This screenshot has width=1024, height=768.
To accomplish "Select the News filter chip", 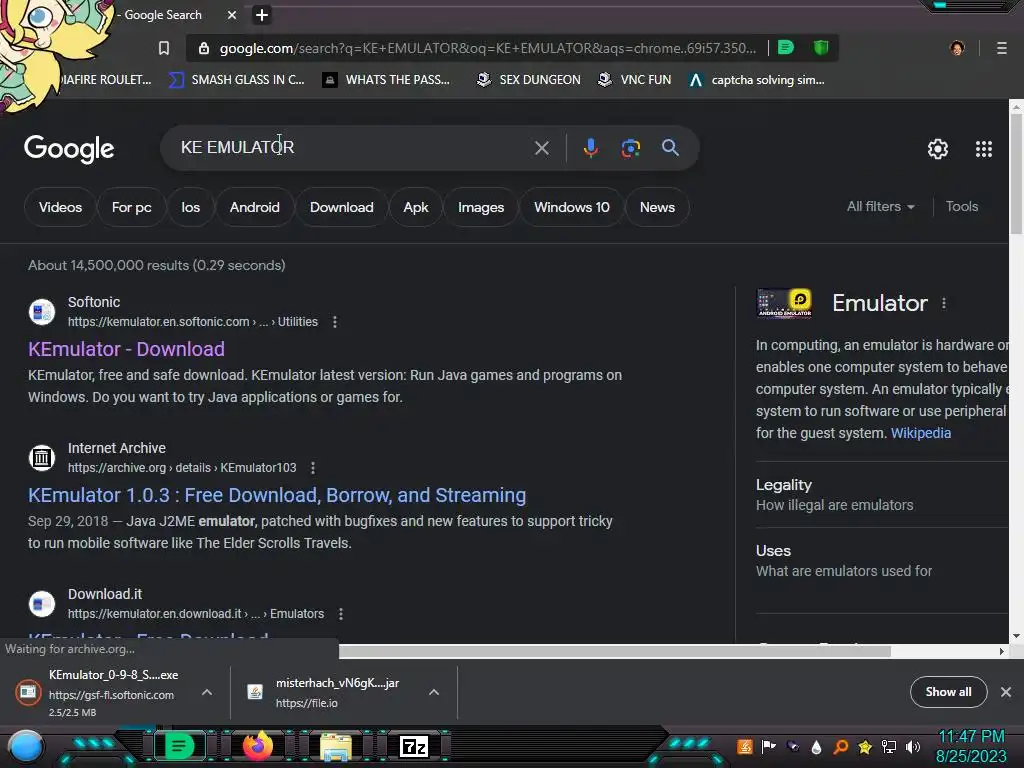I will (x=657, y=207).
